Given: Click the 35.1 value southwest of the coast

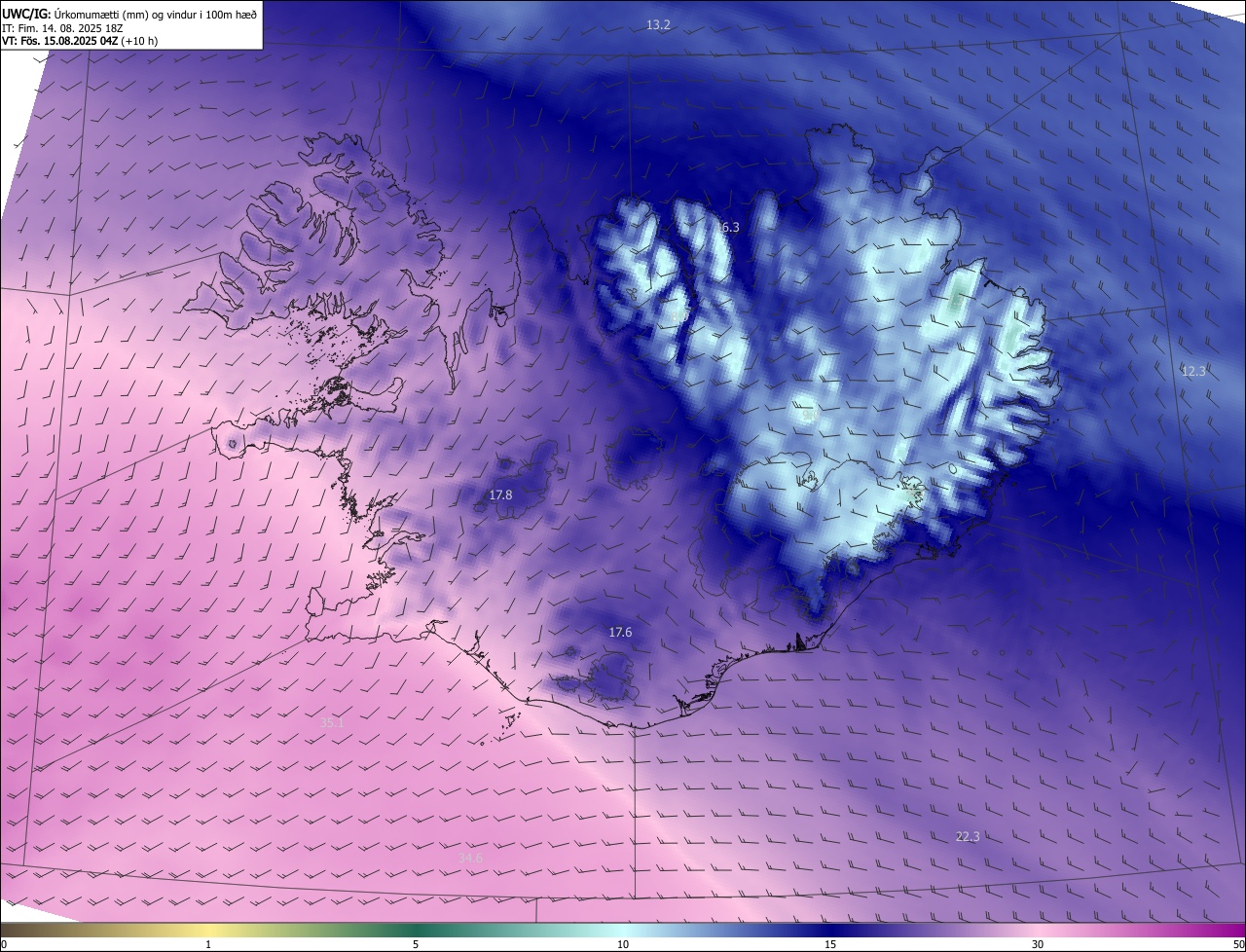Looking at the screenshot, I should coord(332,723).
